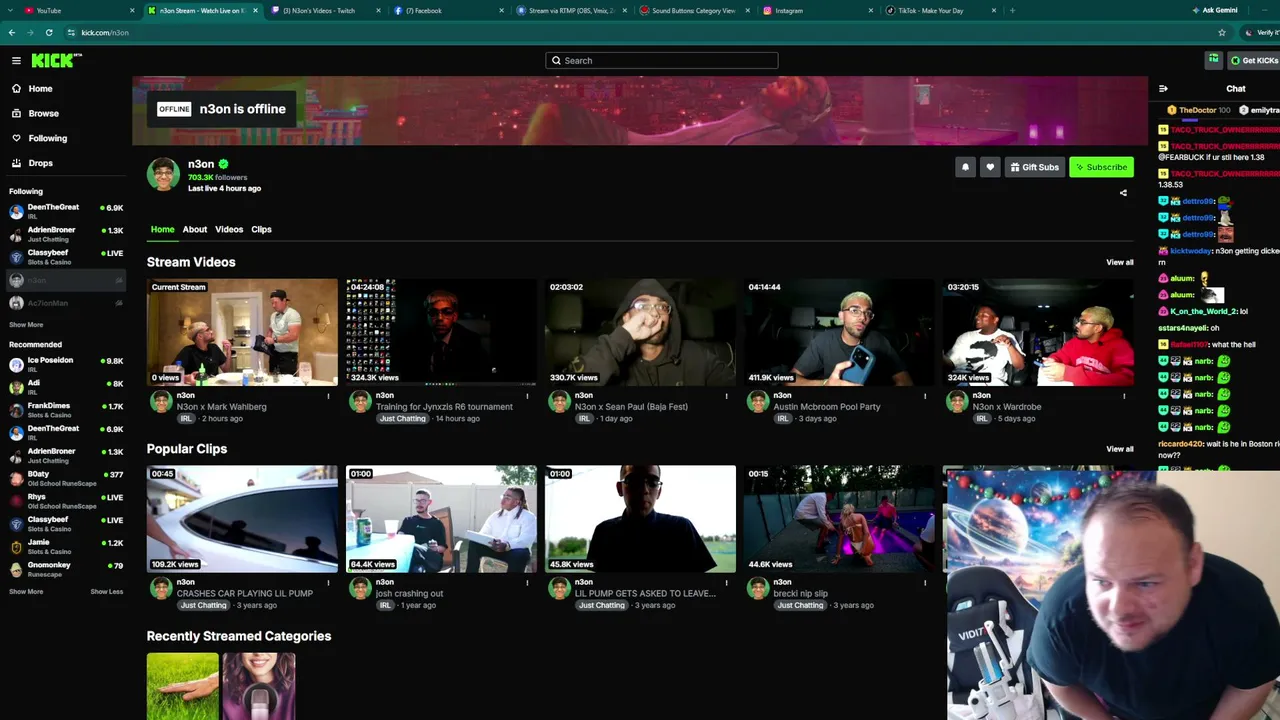Reload the page with the browser refresh icon
Viewport: 1280px width, 720px height.
pyautogui.click(x=49, y=33)
